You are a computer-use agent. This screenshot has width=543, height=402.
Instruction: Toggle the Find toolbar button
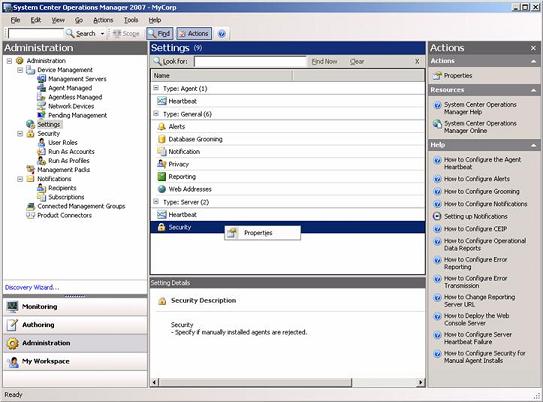point(159,34)
